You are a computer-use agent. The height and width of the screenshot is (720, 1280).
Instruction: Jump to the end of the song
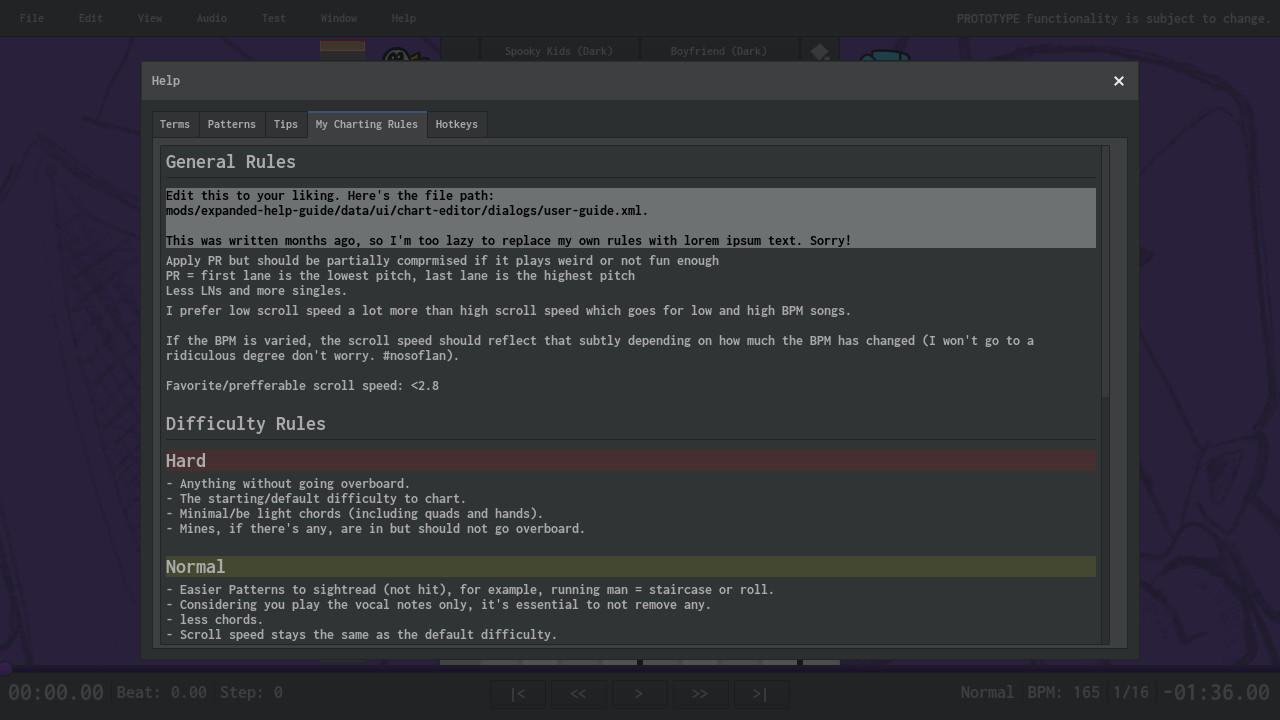click(760, 693)
